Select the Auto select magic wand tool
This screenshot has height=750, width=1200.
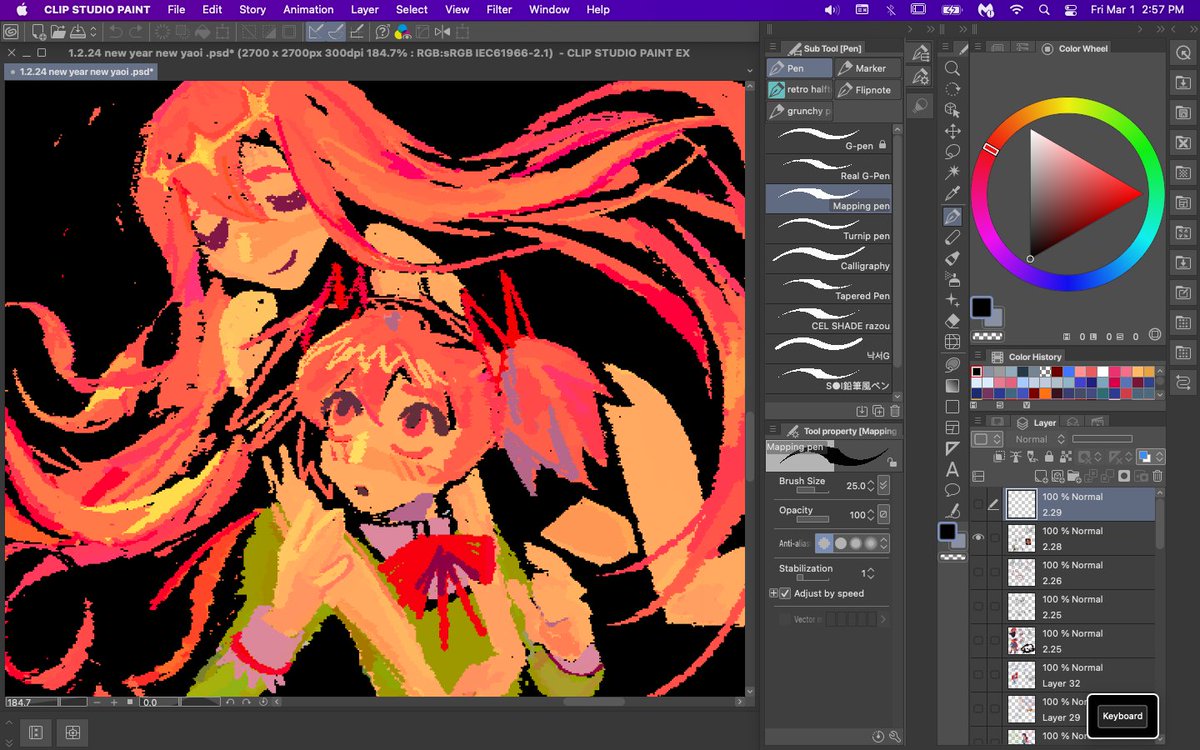952,173
